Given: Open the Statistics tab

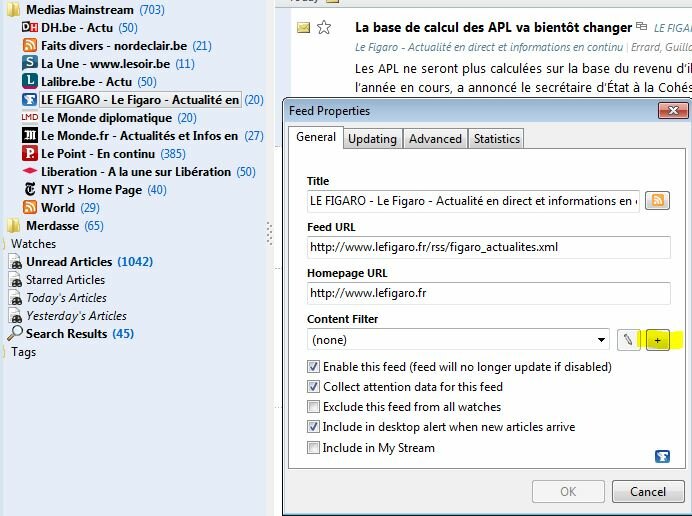Looking at the screenshot, I should pos(496,139).
